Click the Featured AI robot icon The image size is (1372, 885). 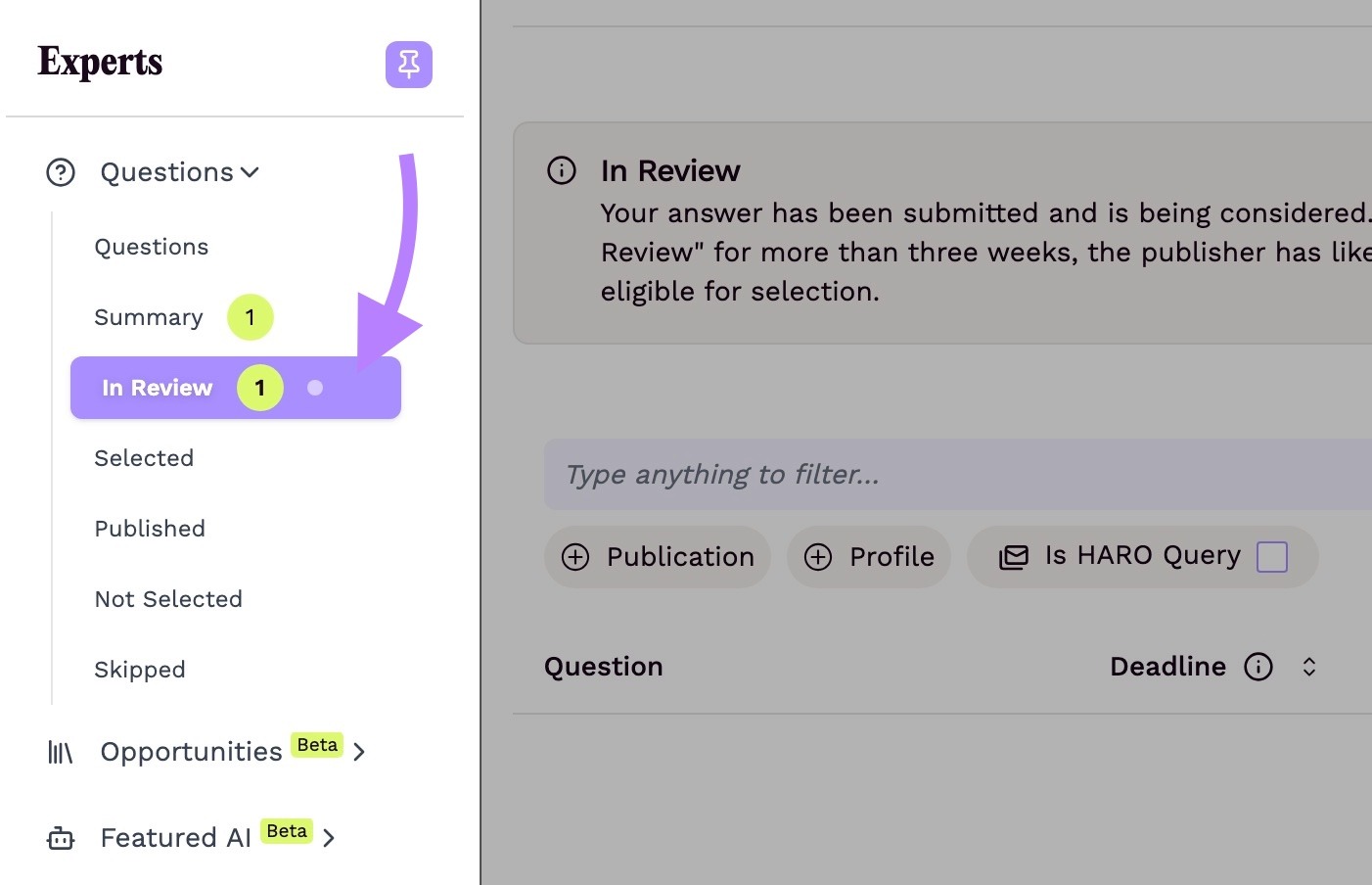click(60, 838)
